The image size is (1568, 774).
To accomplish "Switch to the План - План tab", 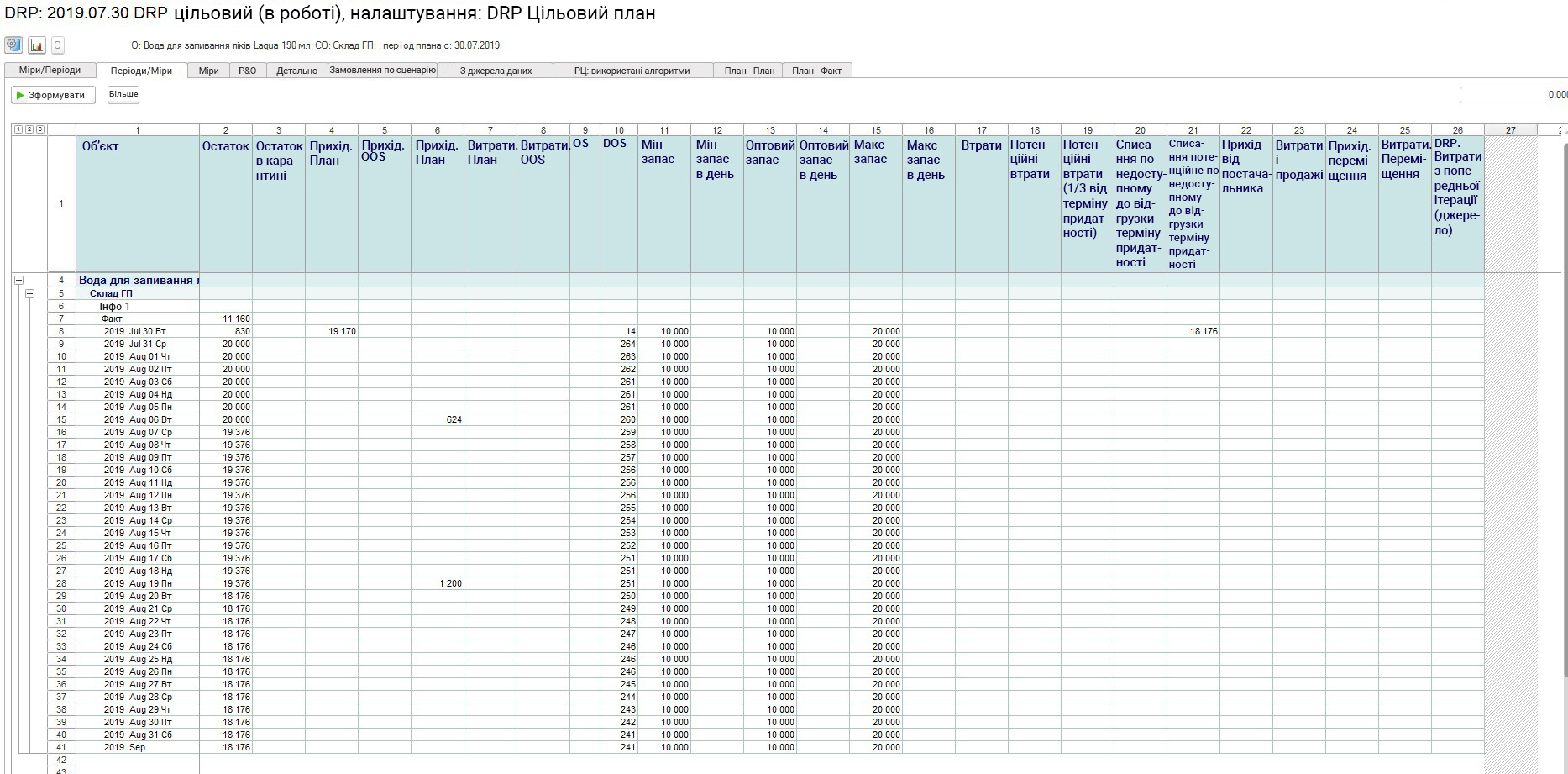I will (x=749, y=71).
